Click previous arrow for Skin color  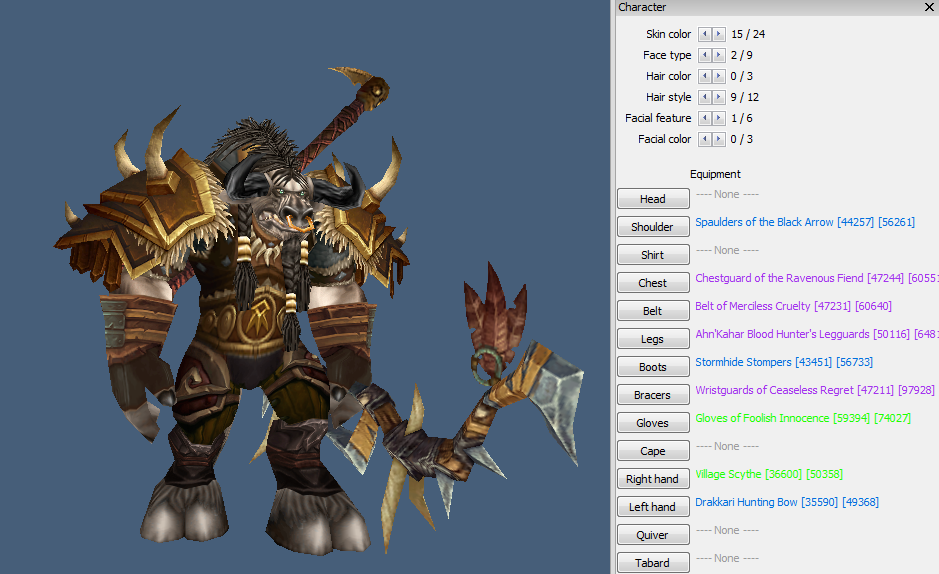click(705, 34)
